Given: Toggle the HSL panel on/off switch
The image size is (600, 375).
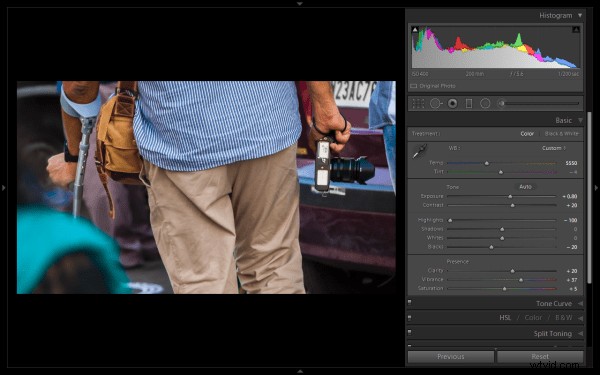Looking at the screenshot, I should click(x=409, y=318).
